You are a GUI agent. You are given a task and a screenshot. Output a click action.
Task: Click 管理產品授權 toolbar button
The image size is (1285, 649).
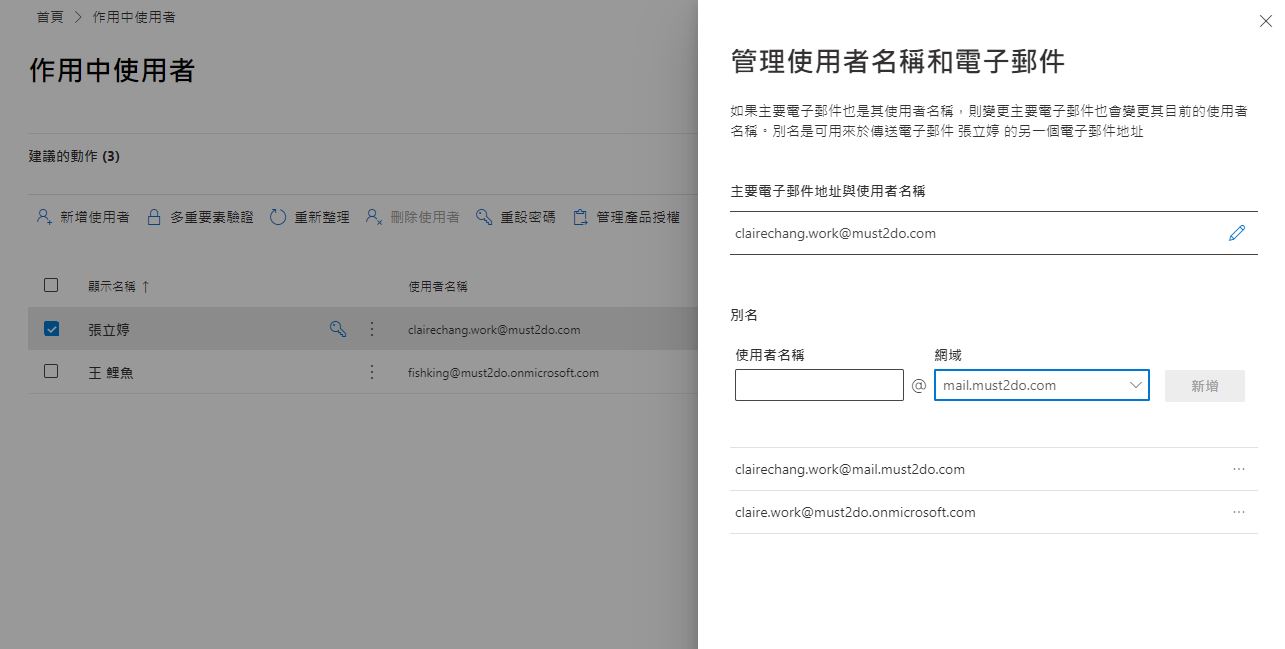click(626, 217)
